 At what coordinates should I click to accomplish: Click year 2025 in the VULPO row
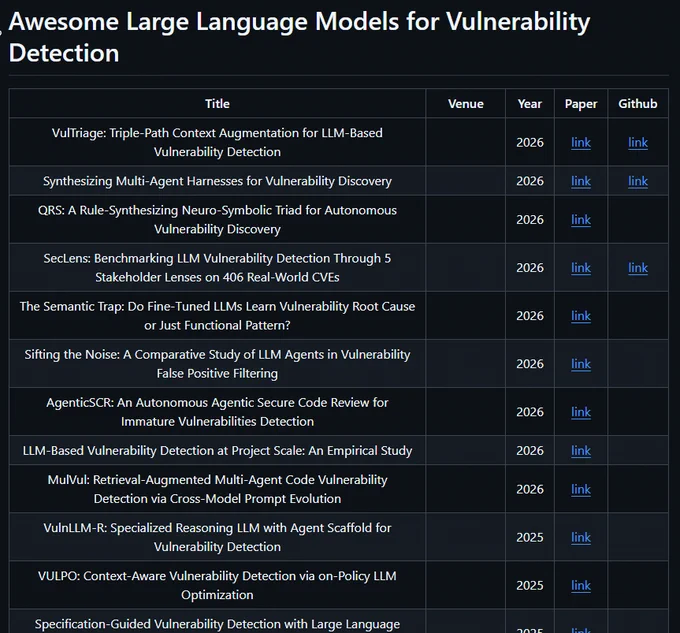tap(530, 586)
